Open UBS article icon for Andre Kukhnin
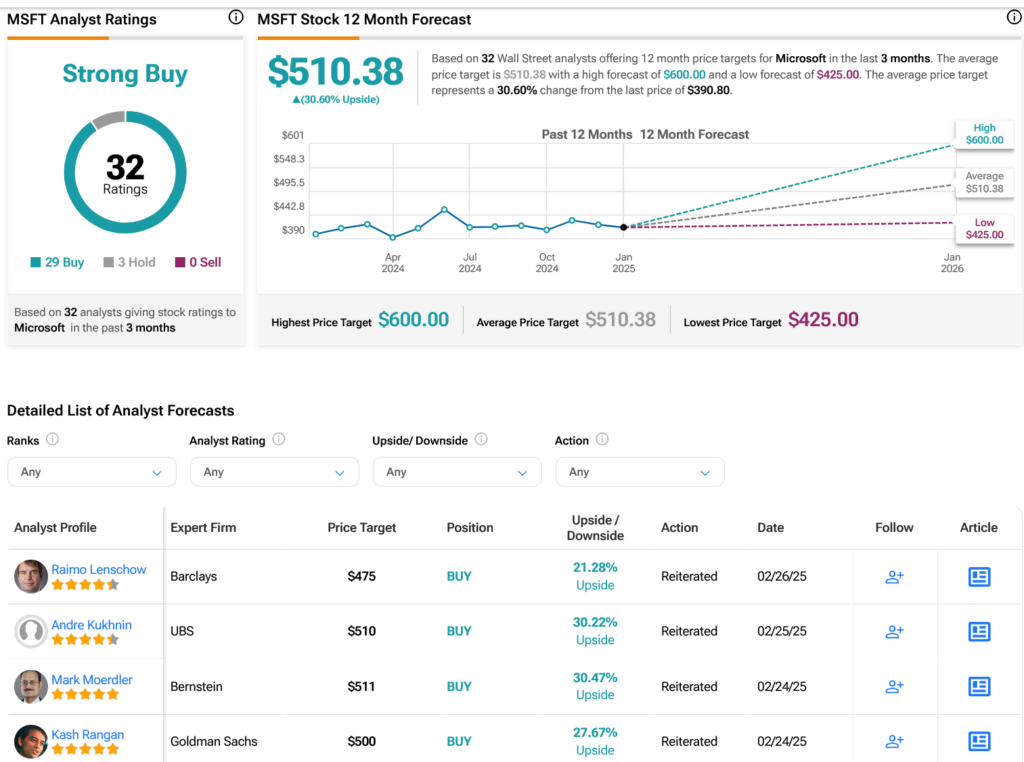1024x762 pixels. pos(979,631)
